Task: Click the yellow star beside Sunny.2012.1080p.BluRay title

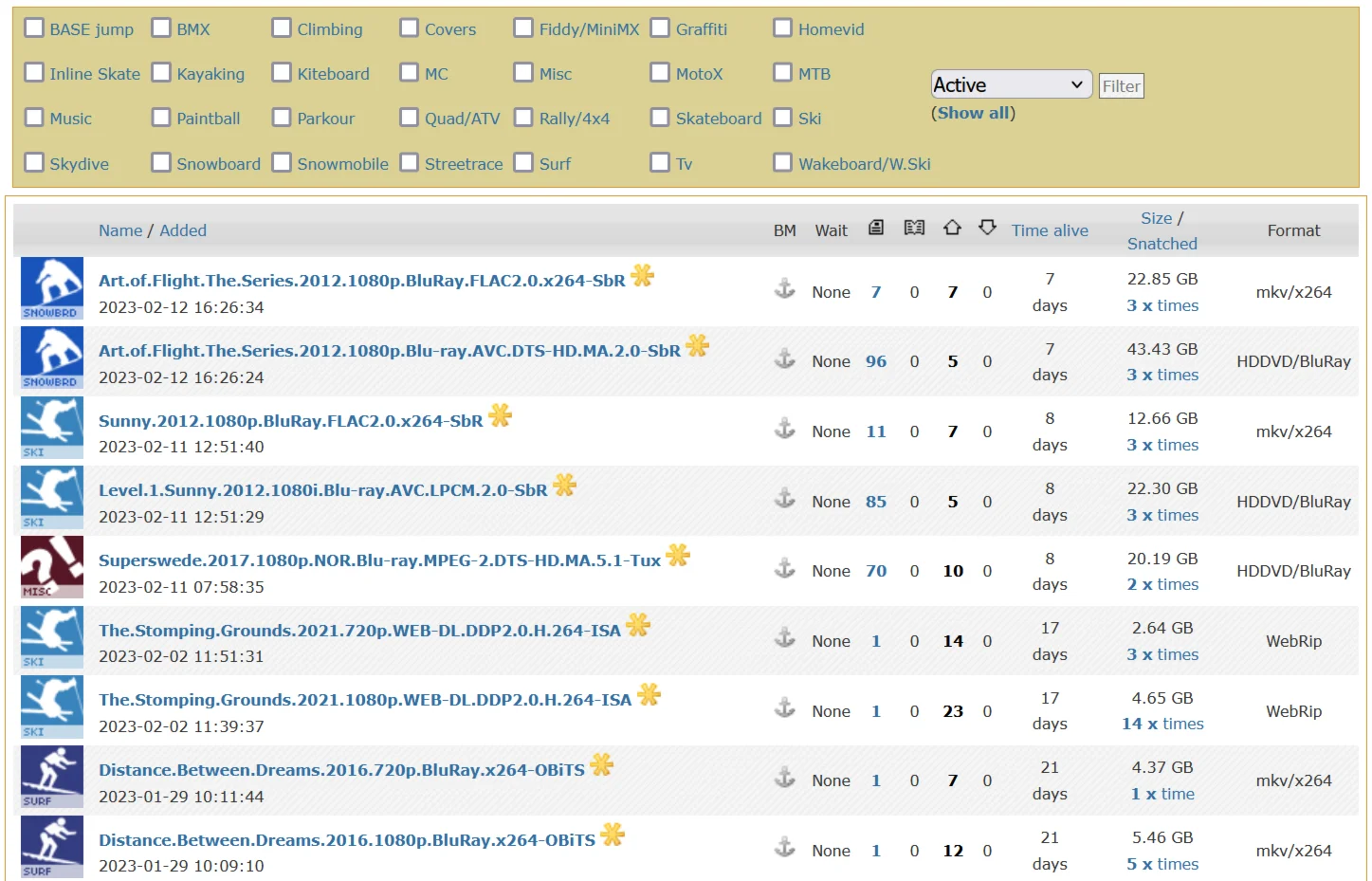Action: (501, 415)
